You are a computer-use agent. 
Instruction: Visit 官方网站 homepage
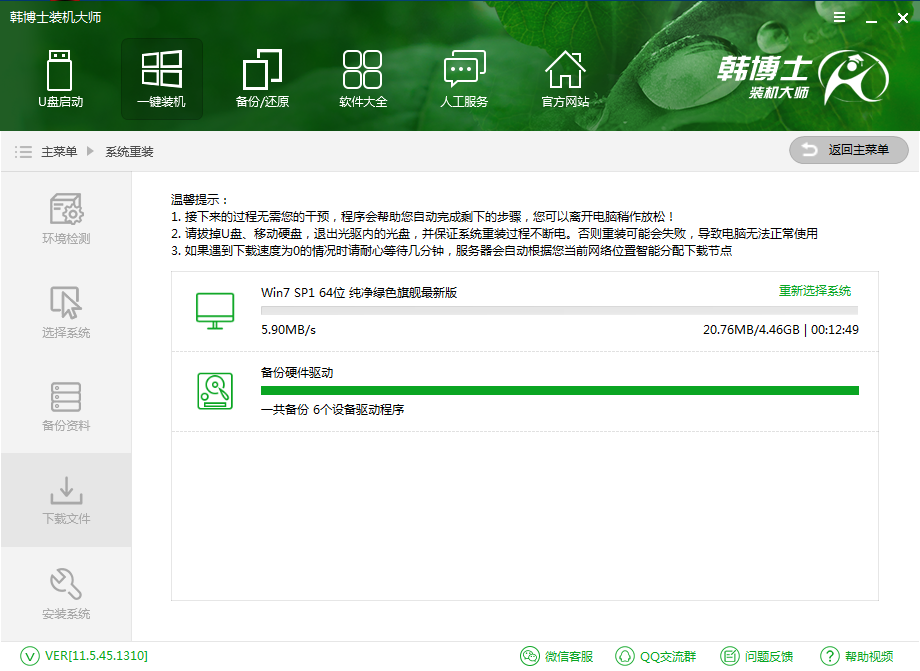click(564, 79)
